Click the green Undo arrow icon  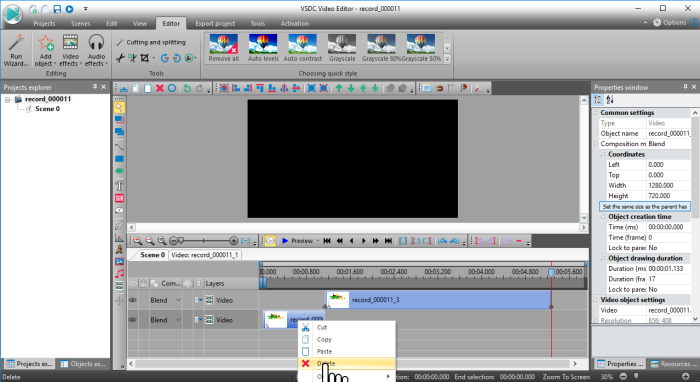[187, 88]
